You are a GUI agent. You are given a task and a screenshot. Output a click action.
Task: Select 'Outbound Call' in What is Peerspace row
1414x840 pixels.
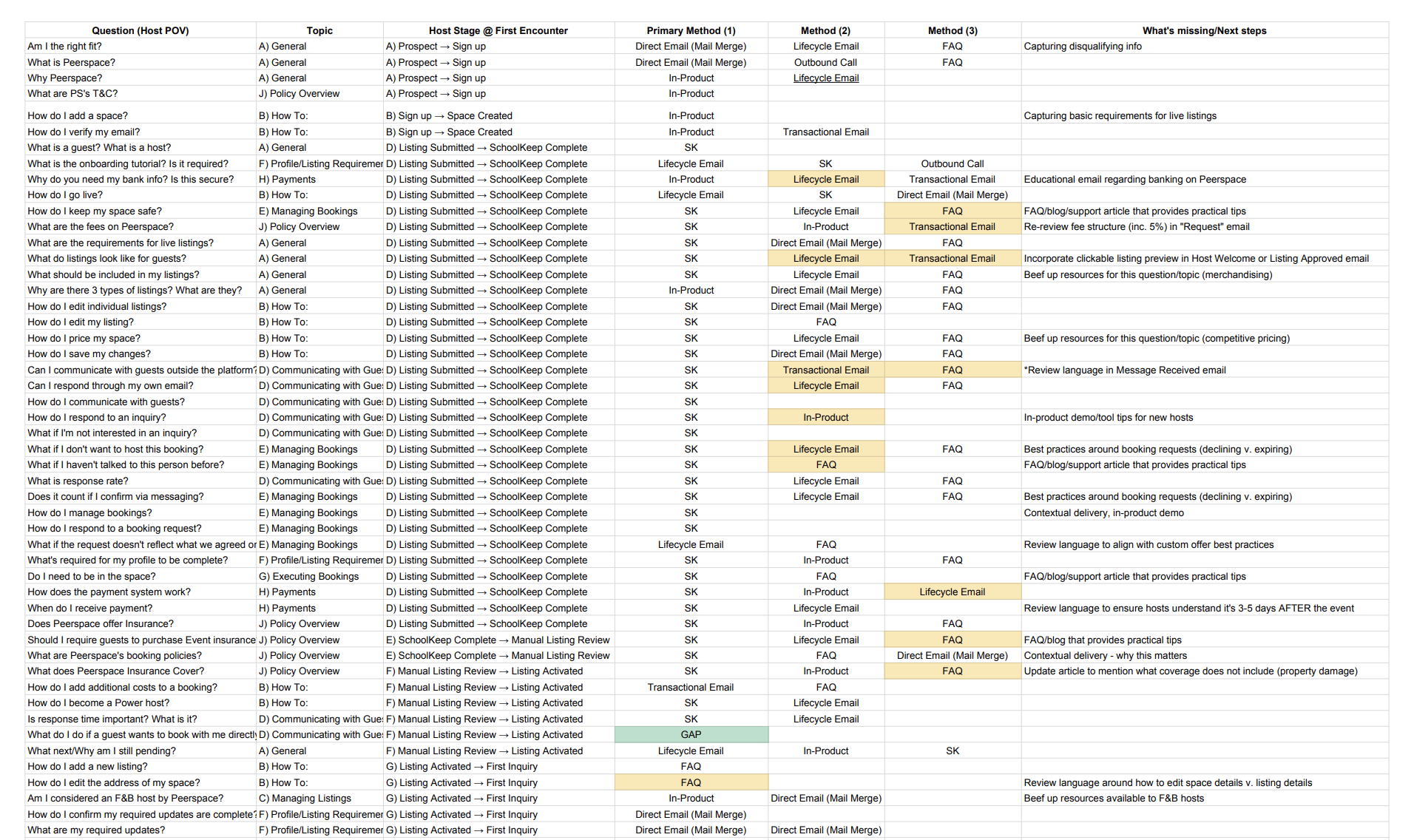tap(826, 63)
